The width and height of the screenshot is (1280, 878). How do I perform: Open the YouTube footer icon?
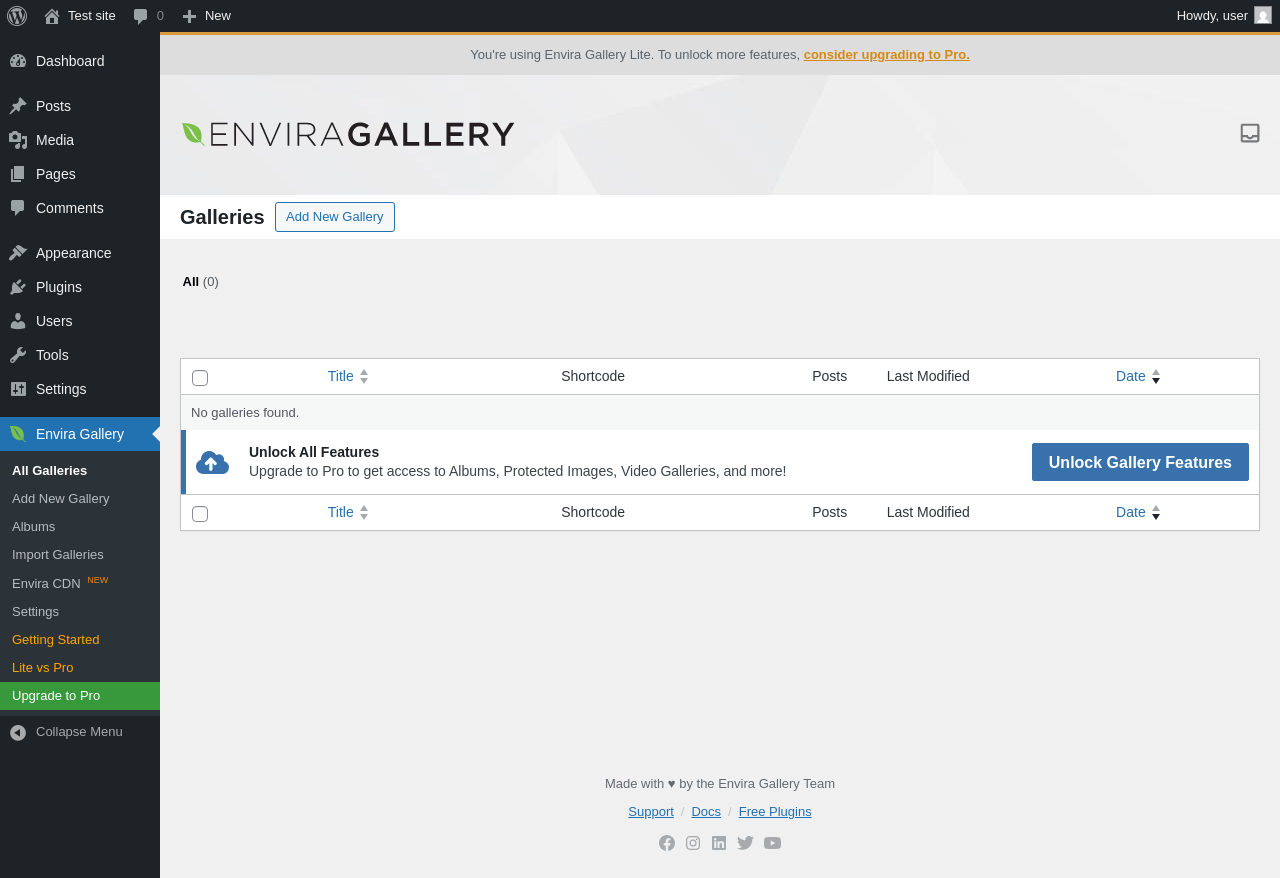coord(772,843)
